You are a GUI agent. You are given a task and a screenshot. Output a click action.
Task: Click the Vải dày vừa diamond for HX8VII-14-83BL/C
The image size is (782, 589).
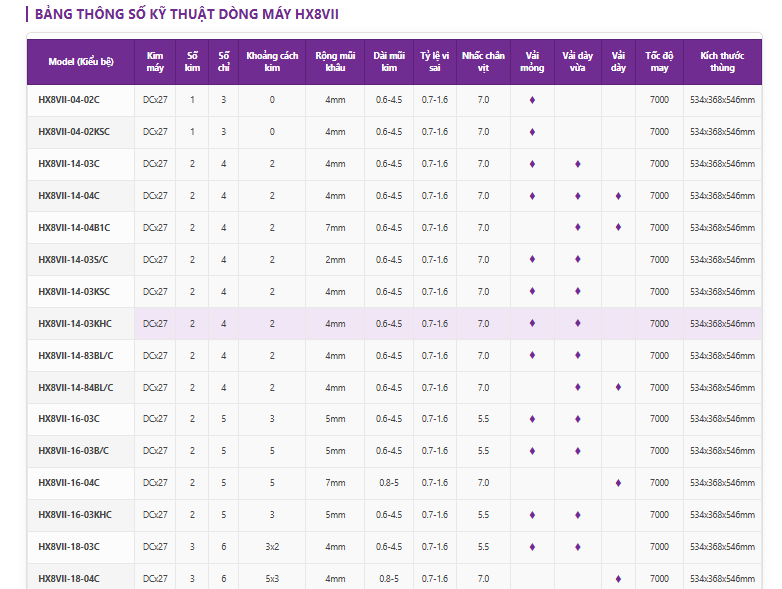[578, 355]
